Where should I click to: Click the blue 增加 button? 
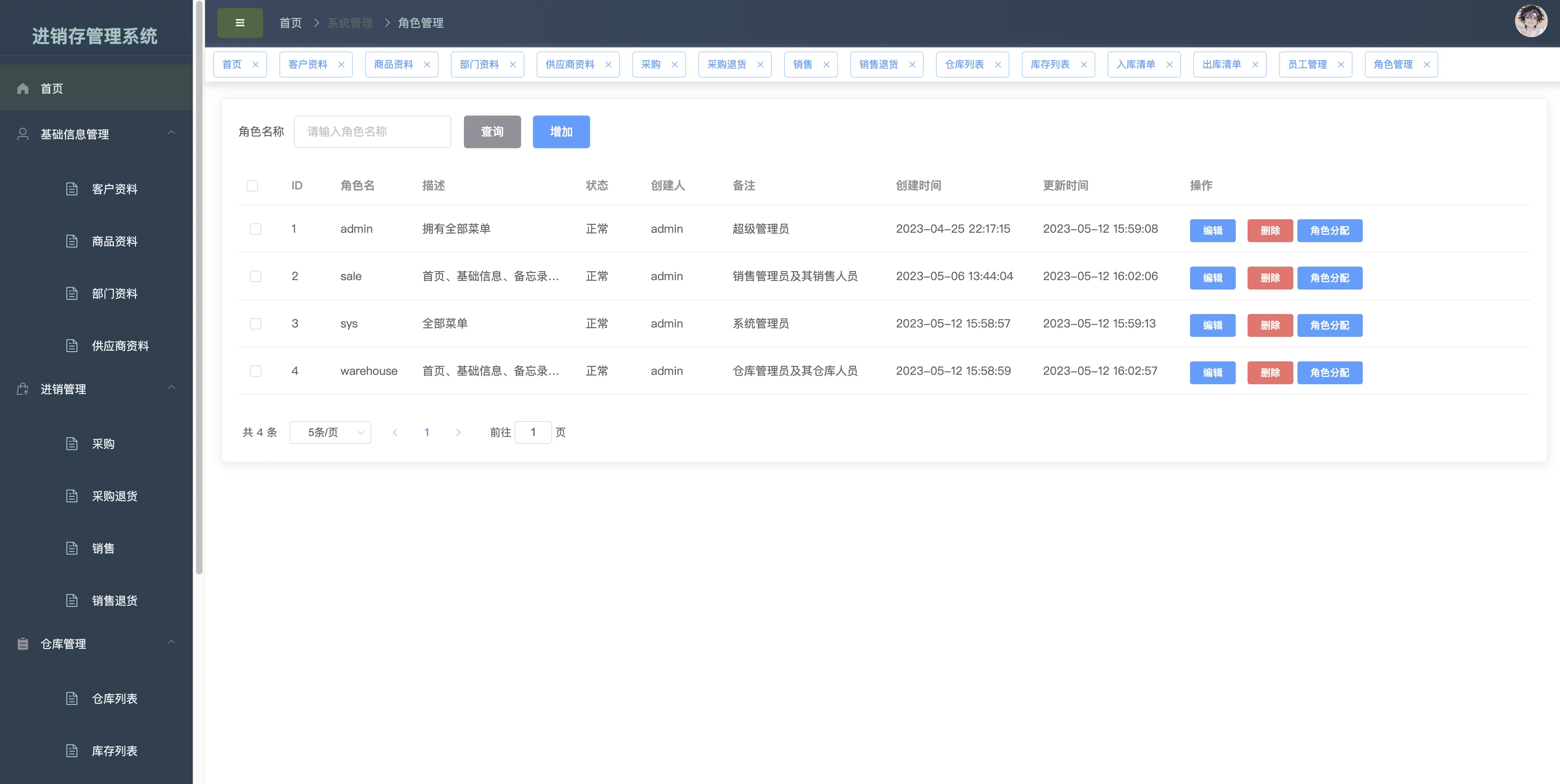(561, 131)
